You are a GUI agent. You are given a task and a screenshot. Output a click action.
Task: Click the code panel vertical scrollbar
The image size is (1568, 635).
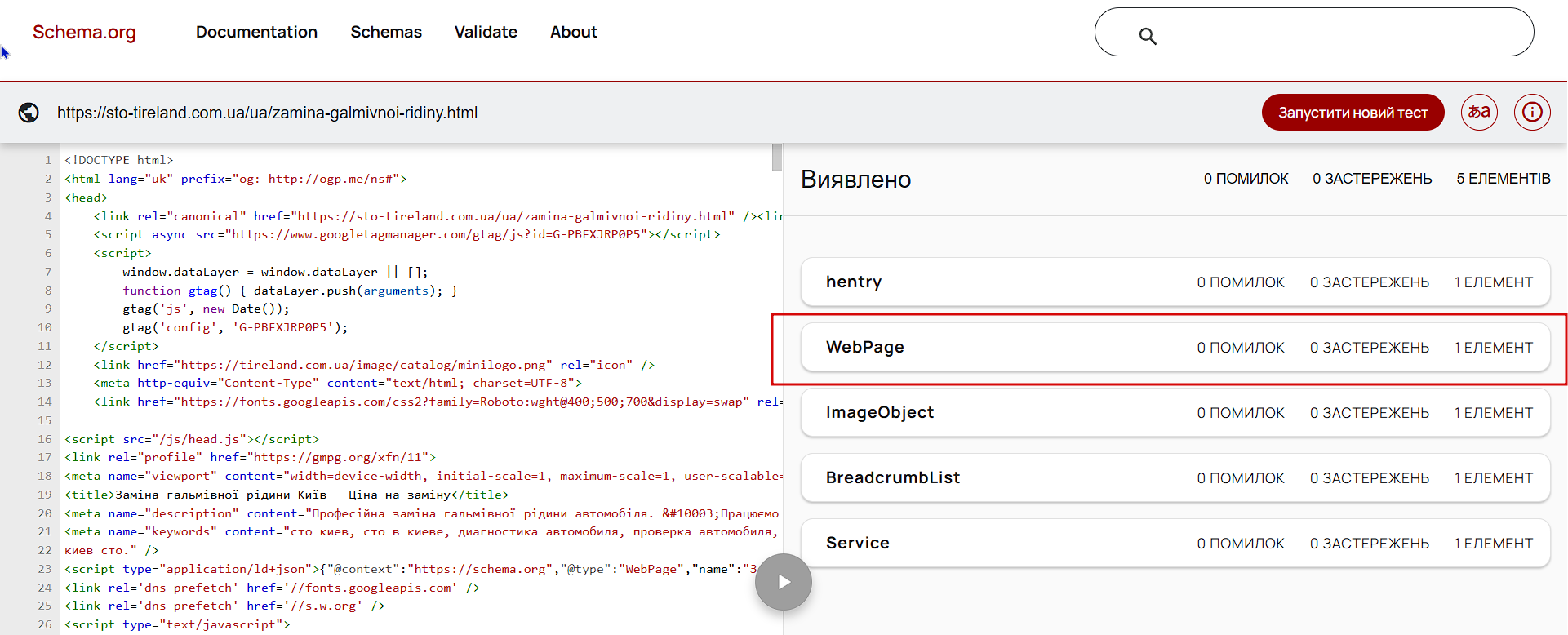776,157
